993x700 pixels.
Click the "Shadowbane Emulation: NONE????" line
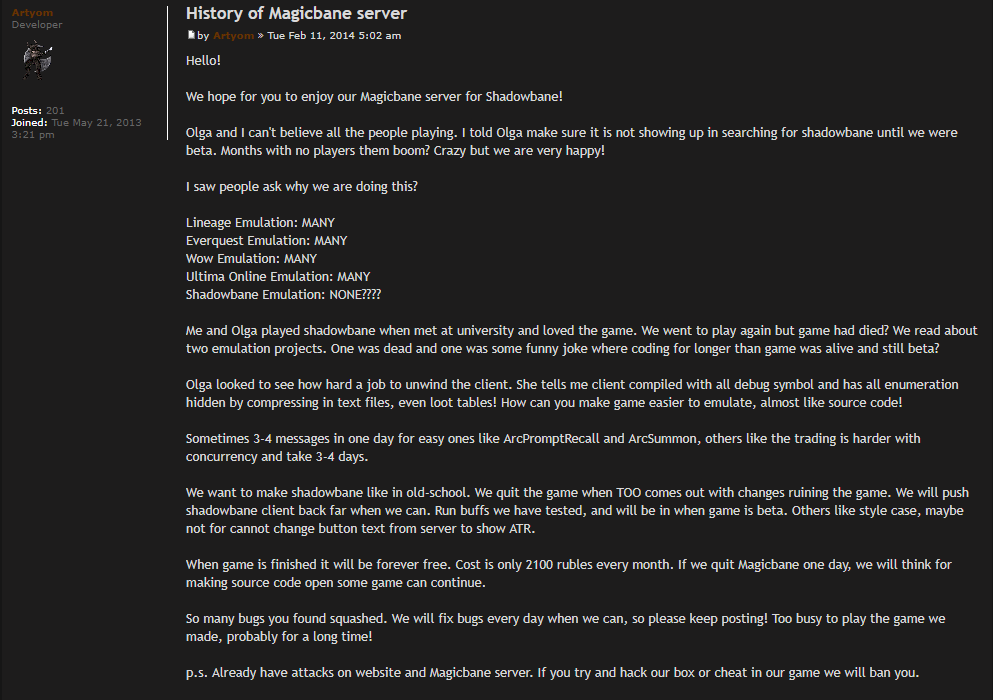(x=283, y=295)
